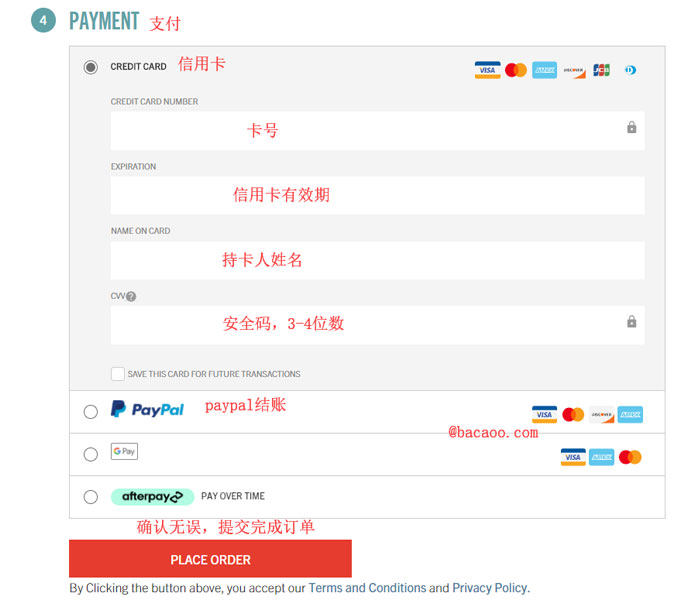Click the Google Pay logo
Screen dimensions: 700x600
point(124,451)
